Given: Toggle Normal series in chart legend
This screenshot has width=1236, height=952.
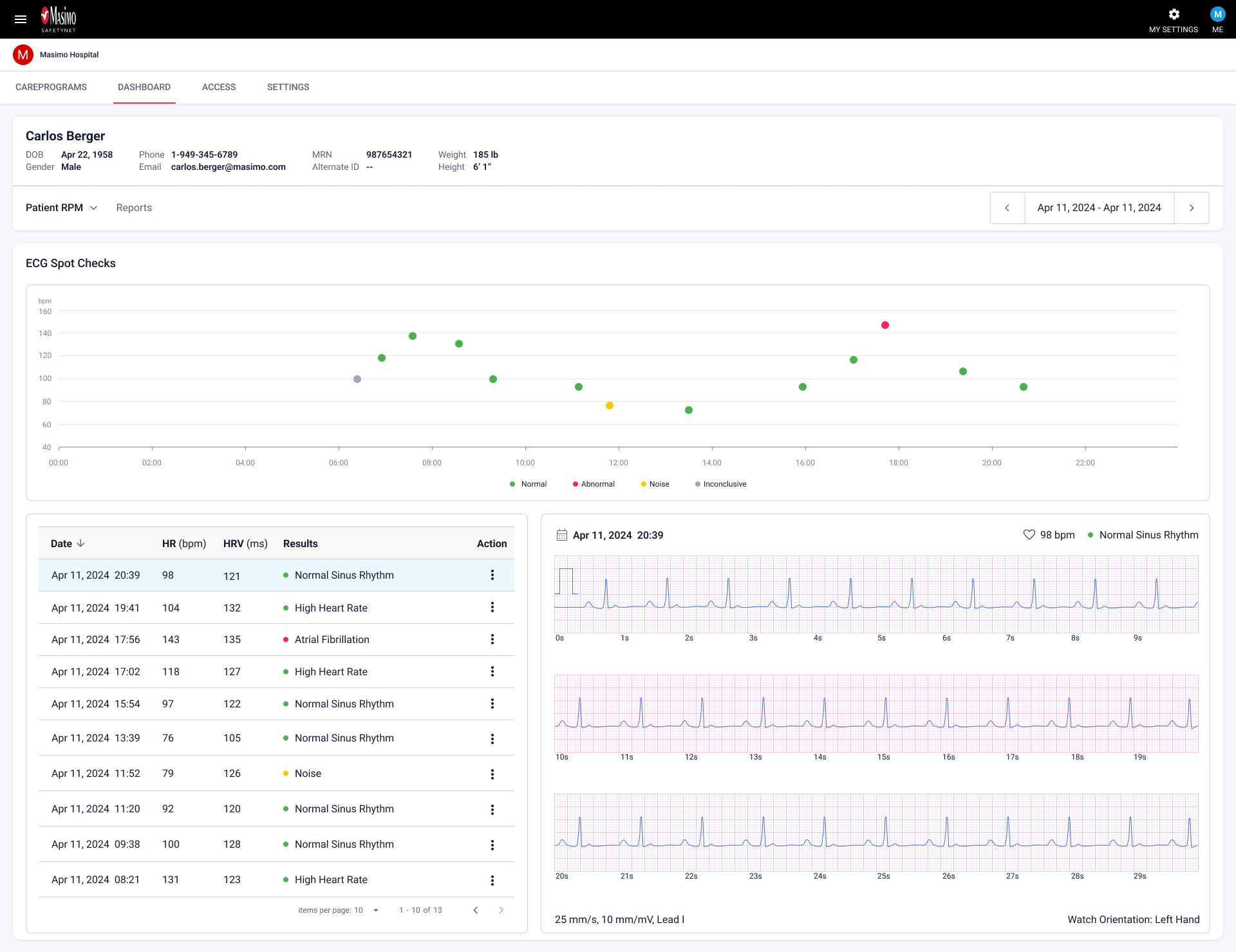Looking at the screenshot, I should pyautogui.click(x=529, y=484).
